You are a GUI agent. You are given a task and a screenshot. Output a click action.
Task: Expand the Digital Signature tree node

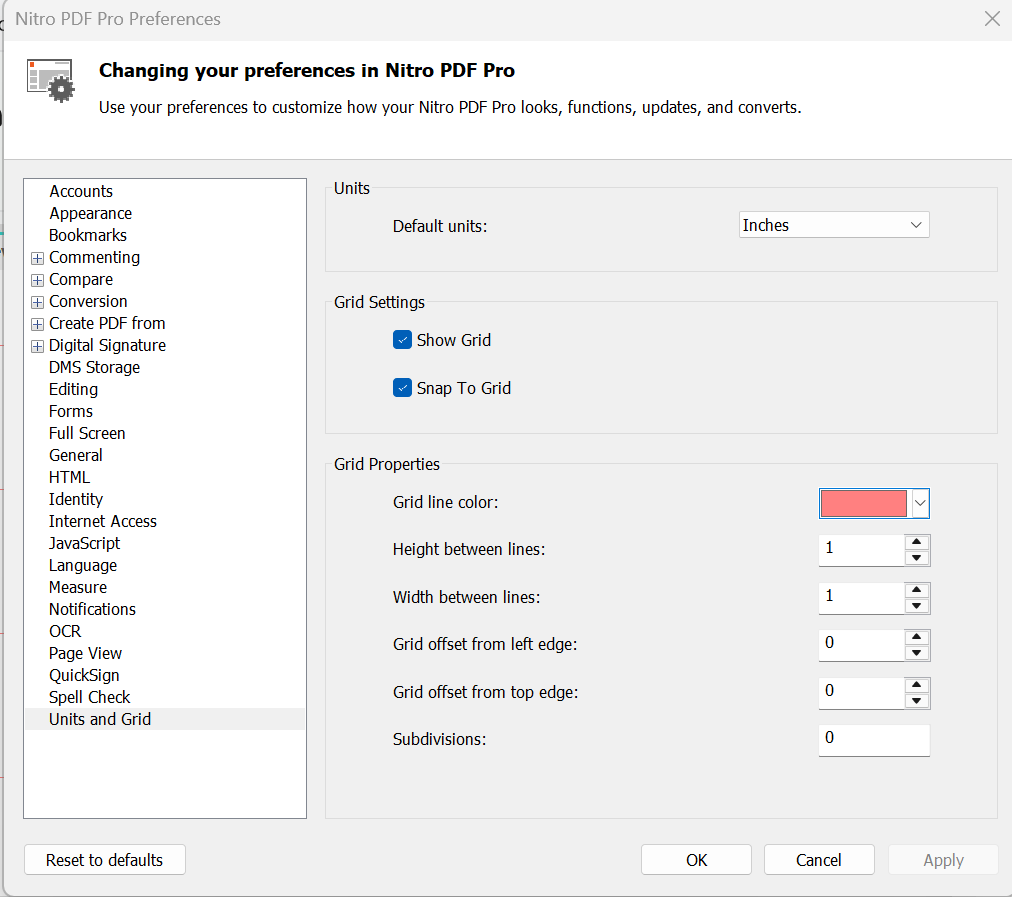37,347
